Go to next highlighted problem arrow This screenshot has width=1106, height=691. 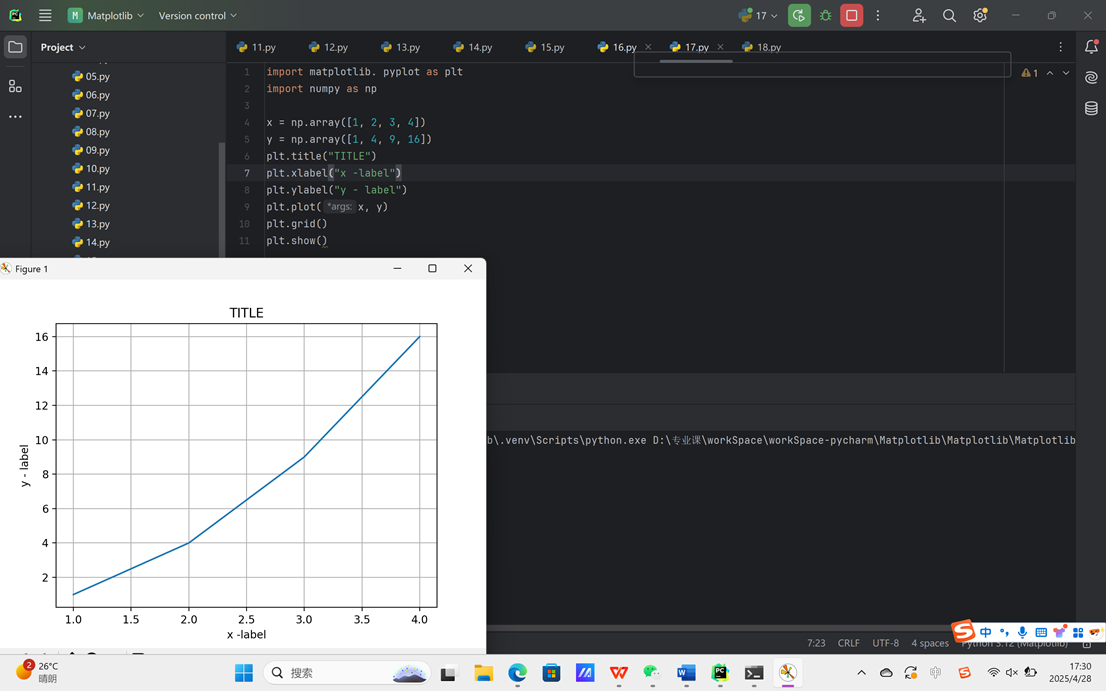coord(1066,73)
